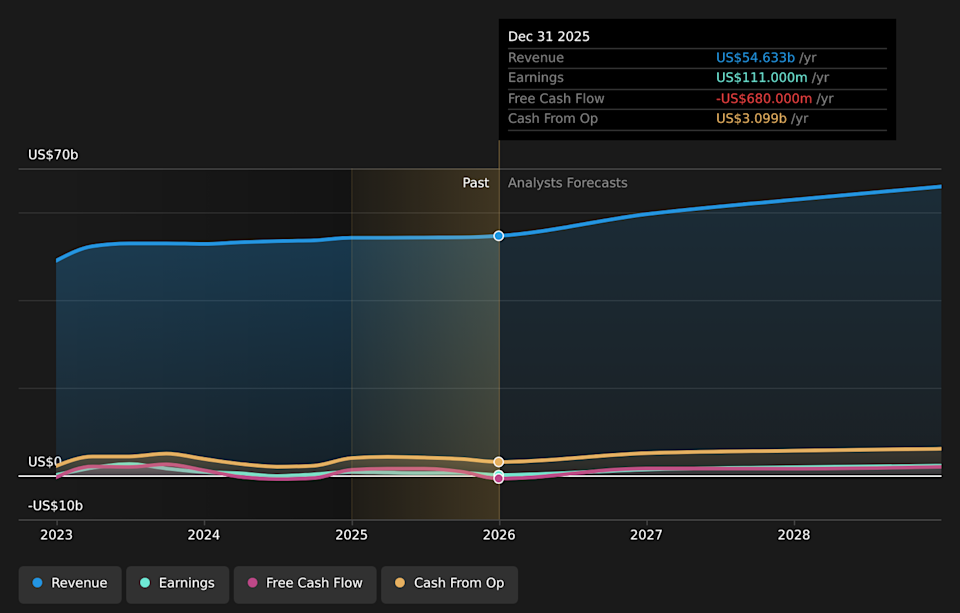Screen dimensions: 960x613
Task: Switch to the Past section of chart
Action: coord(476,182)
